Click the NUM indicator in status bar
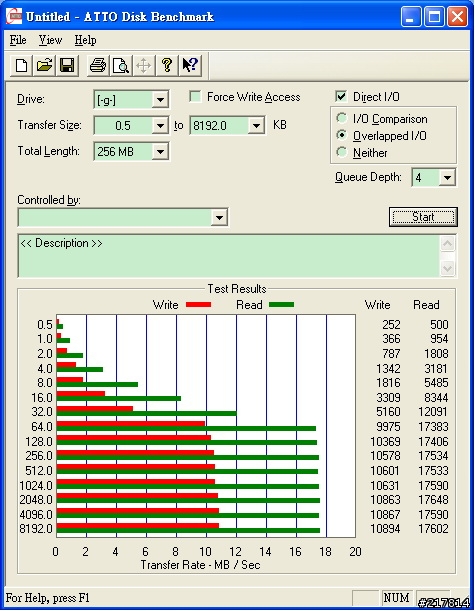The width and height of the screenshot is (475, 611). tap(396, 597)
